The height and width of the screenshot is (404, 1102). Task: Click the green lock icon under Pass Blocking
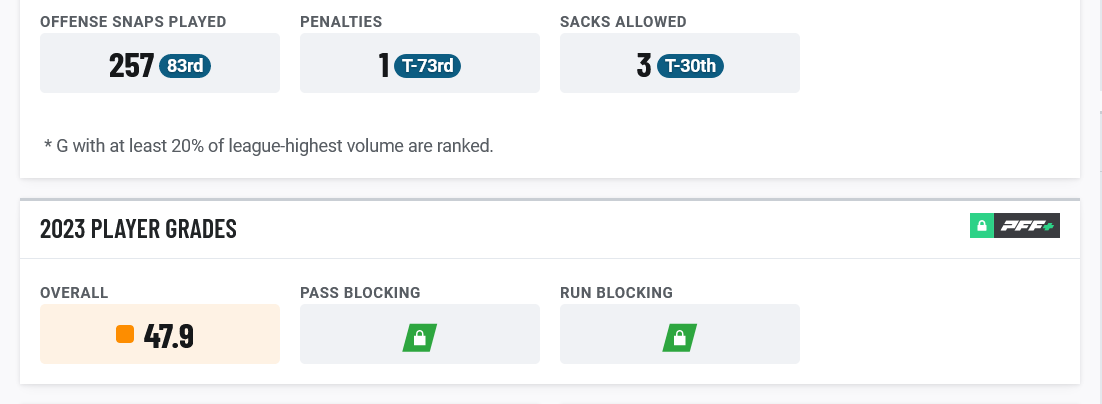(420, 338)
